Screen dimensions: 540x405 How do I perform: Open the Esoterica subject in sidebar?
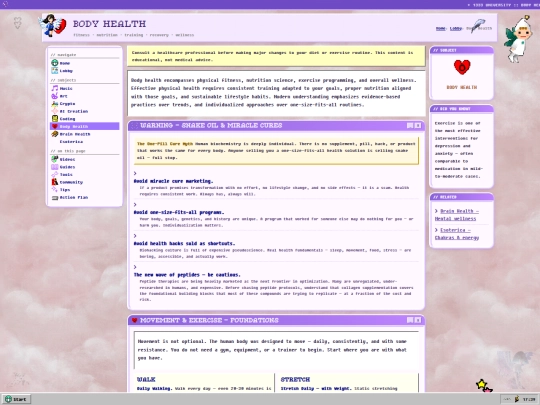pyautogui.click(x=71, y=142)
